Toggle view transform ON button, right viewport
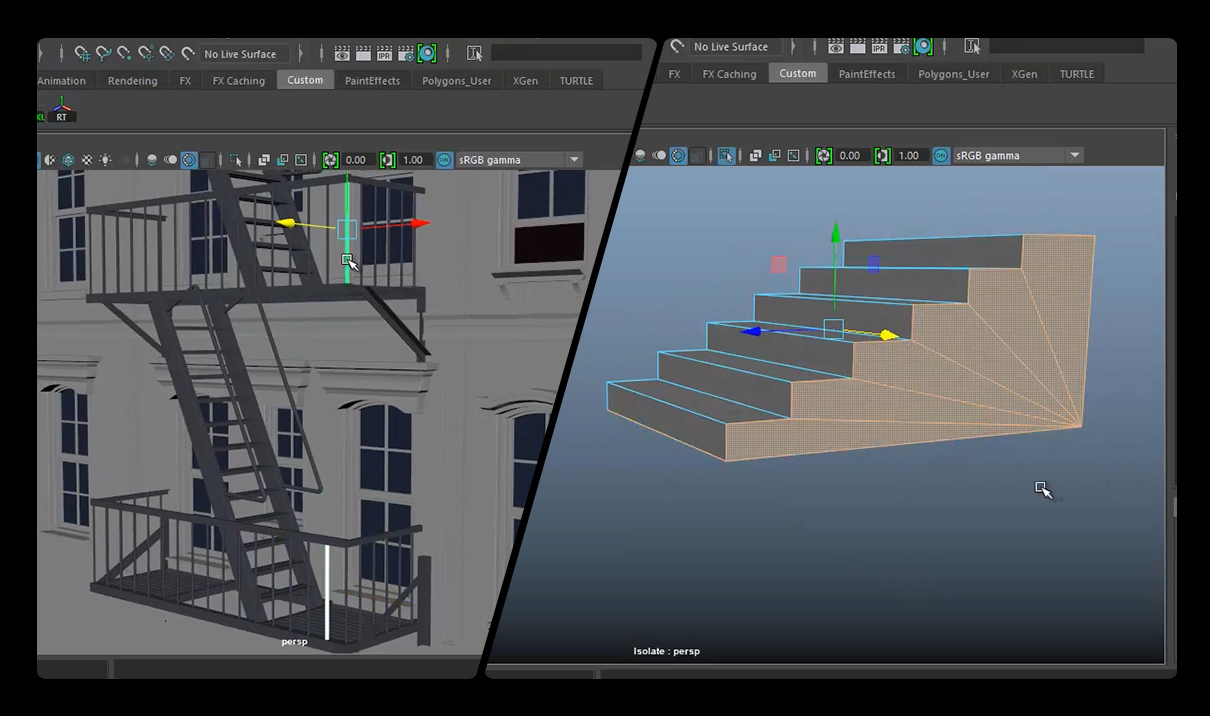Image resolution: width=1210 pixels, height=716 pixels. [x=941, y=155]
